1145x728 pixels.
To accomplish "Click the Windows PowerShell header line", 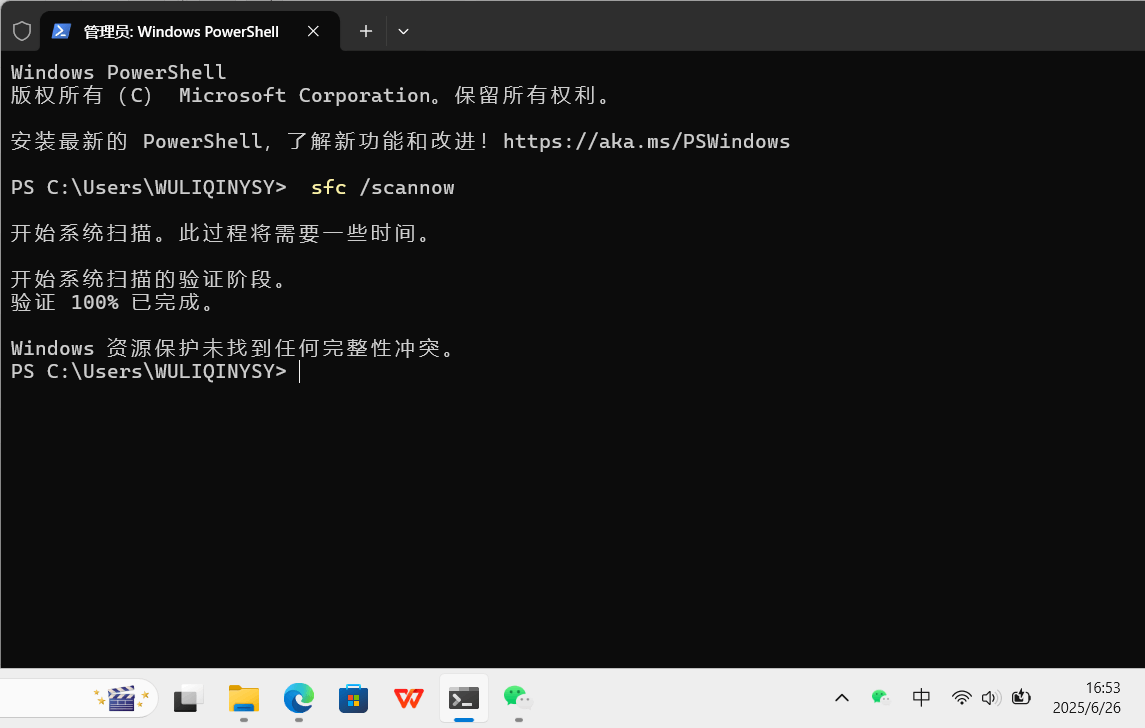I will coord(118,72).
